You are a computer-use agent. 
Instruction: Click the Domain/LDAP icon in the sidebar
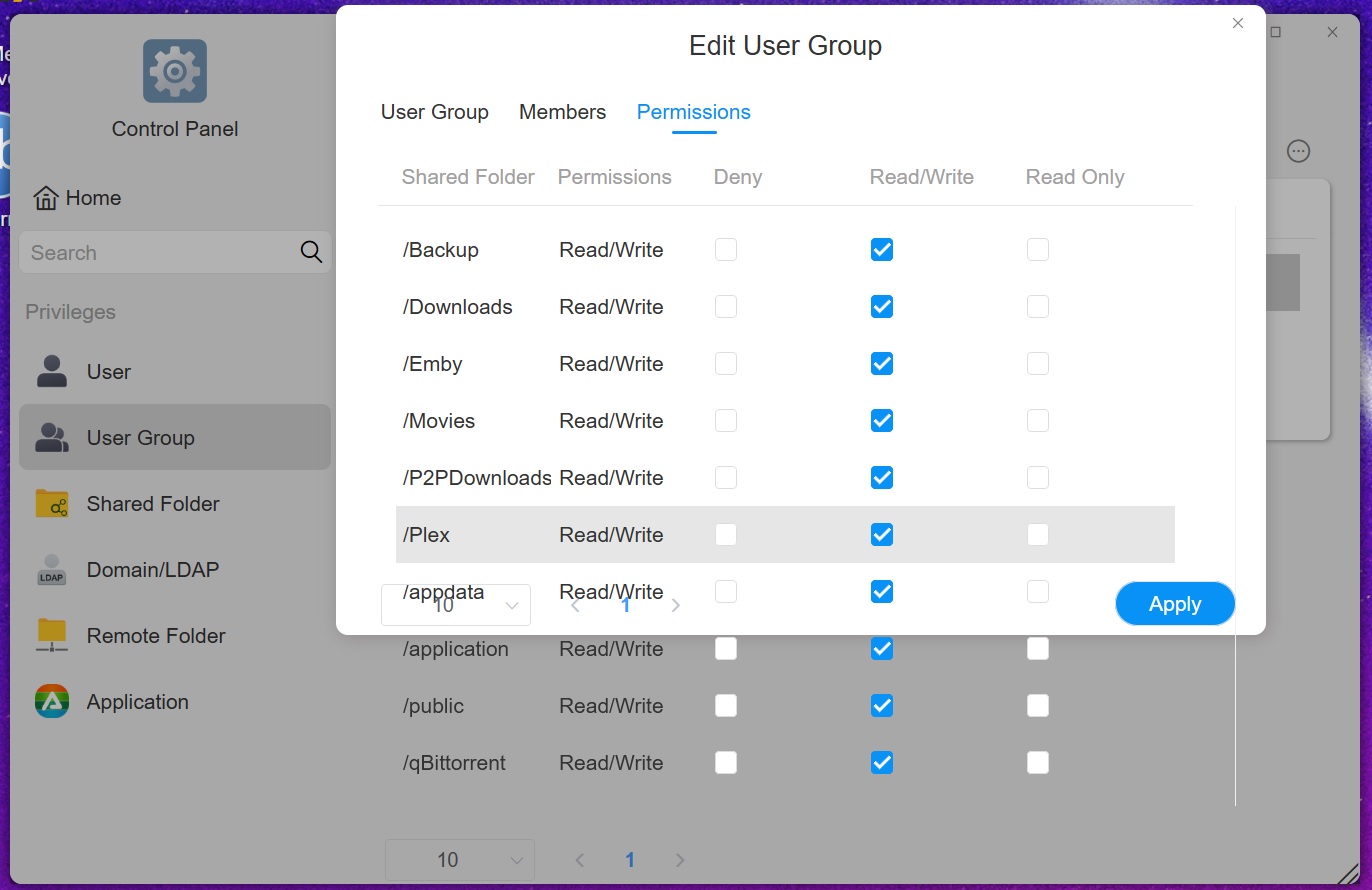click(x=52, y=570)
